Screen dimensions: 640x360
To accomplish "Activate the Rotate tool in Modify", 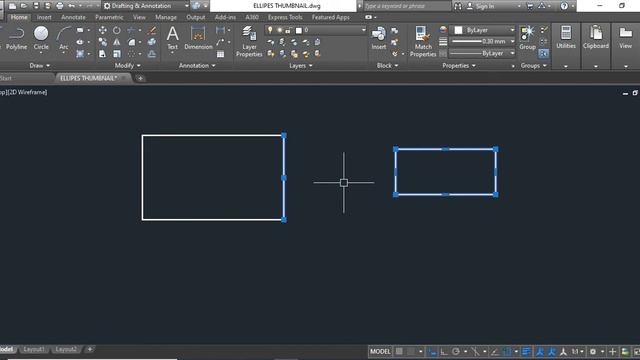I will coord(117,30).
